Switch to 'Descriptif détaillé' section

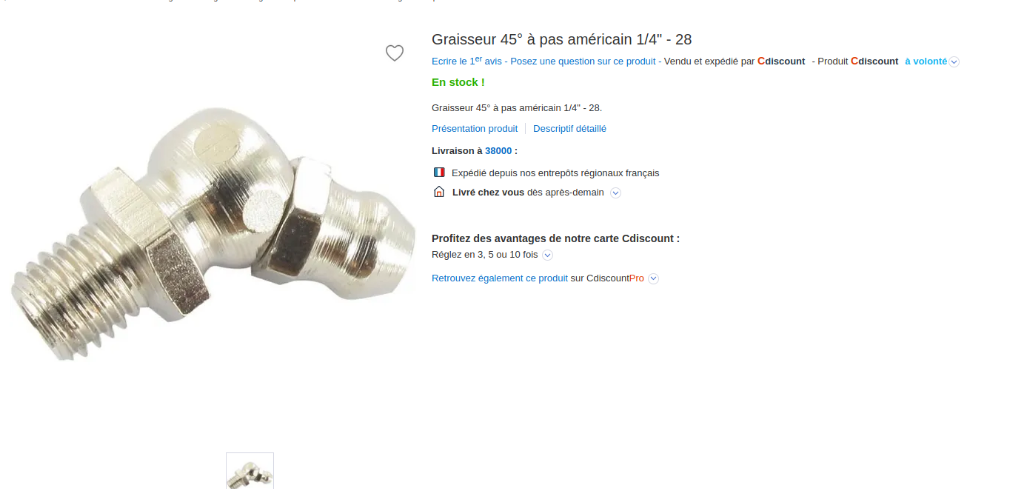tap(569, 129)
